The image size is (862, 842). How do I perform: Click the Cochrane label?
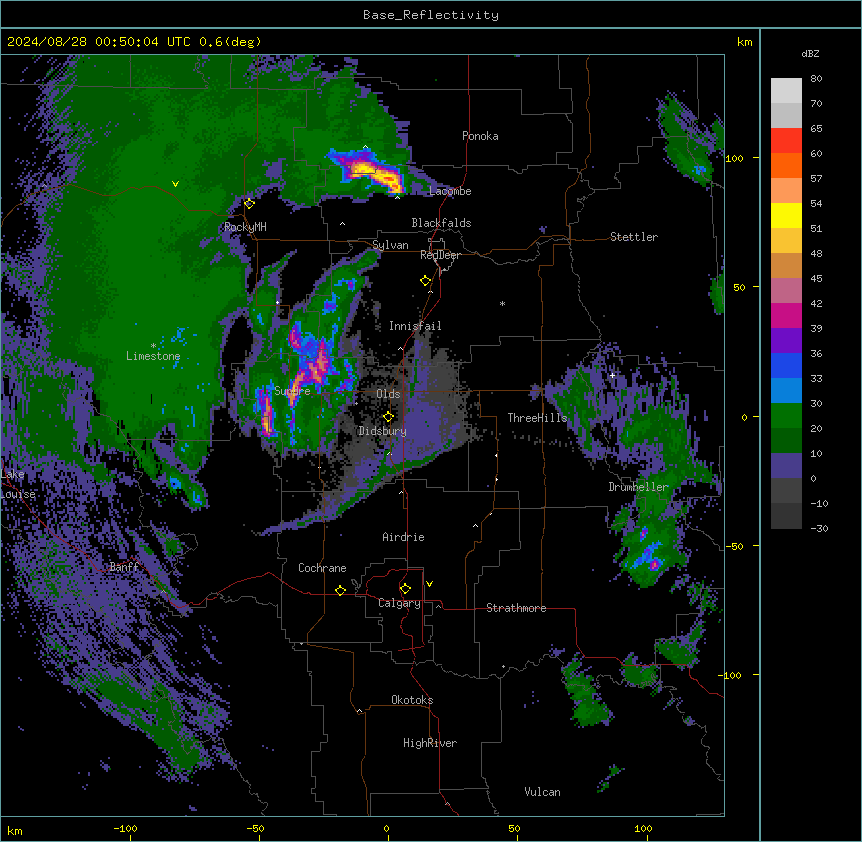(x=322, y=568)
